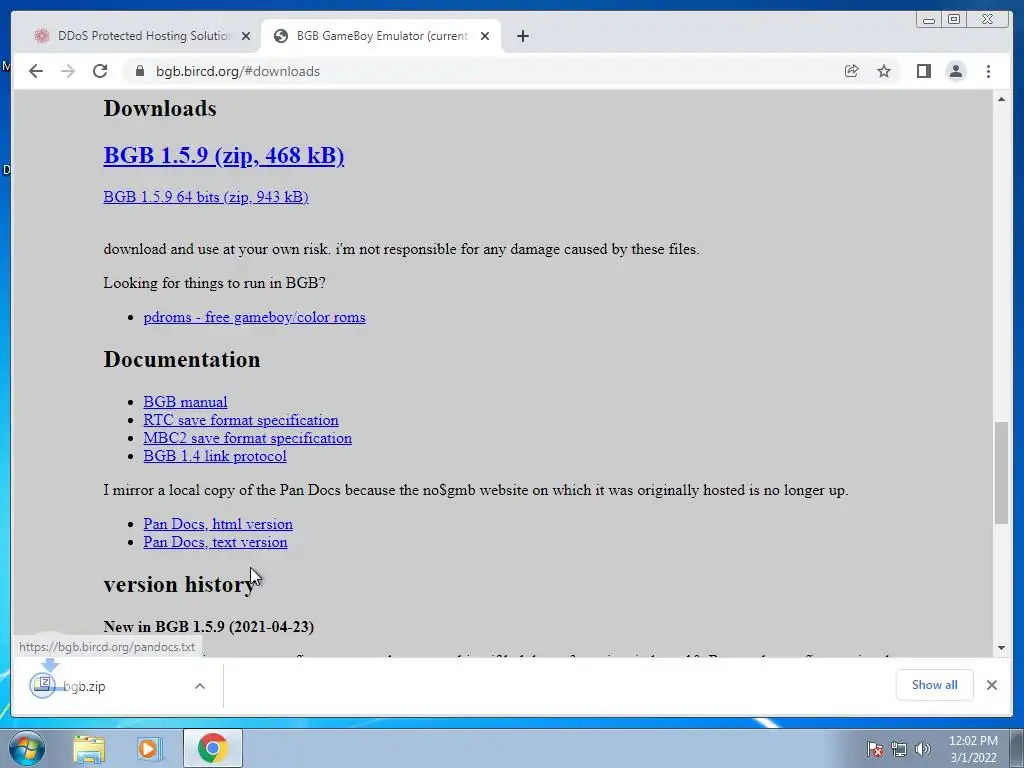Close the downloads bar
The height and width of the screenshot is (768, 1024).
(992, 685)
